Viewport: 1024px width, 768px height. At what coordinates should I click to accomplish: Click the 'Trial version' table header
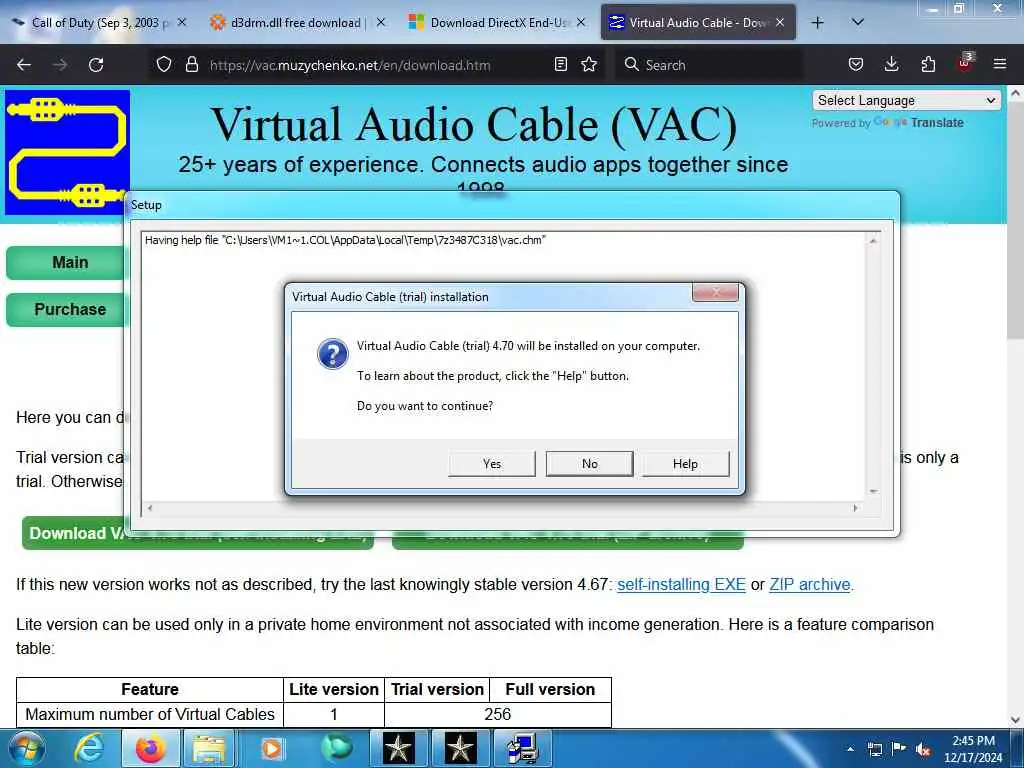coord(437,690)
